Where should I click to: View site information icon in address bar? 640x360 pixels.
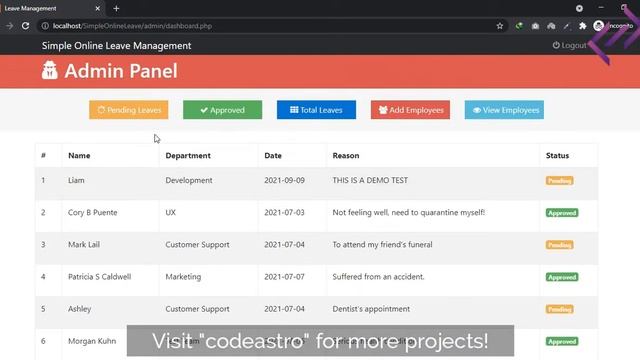(45, 26)
